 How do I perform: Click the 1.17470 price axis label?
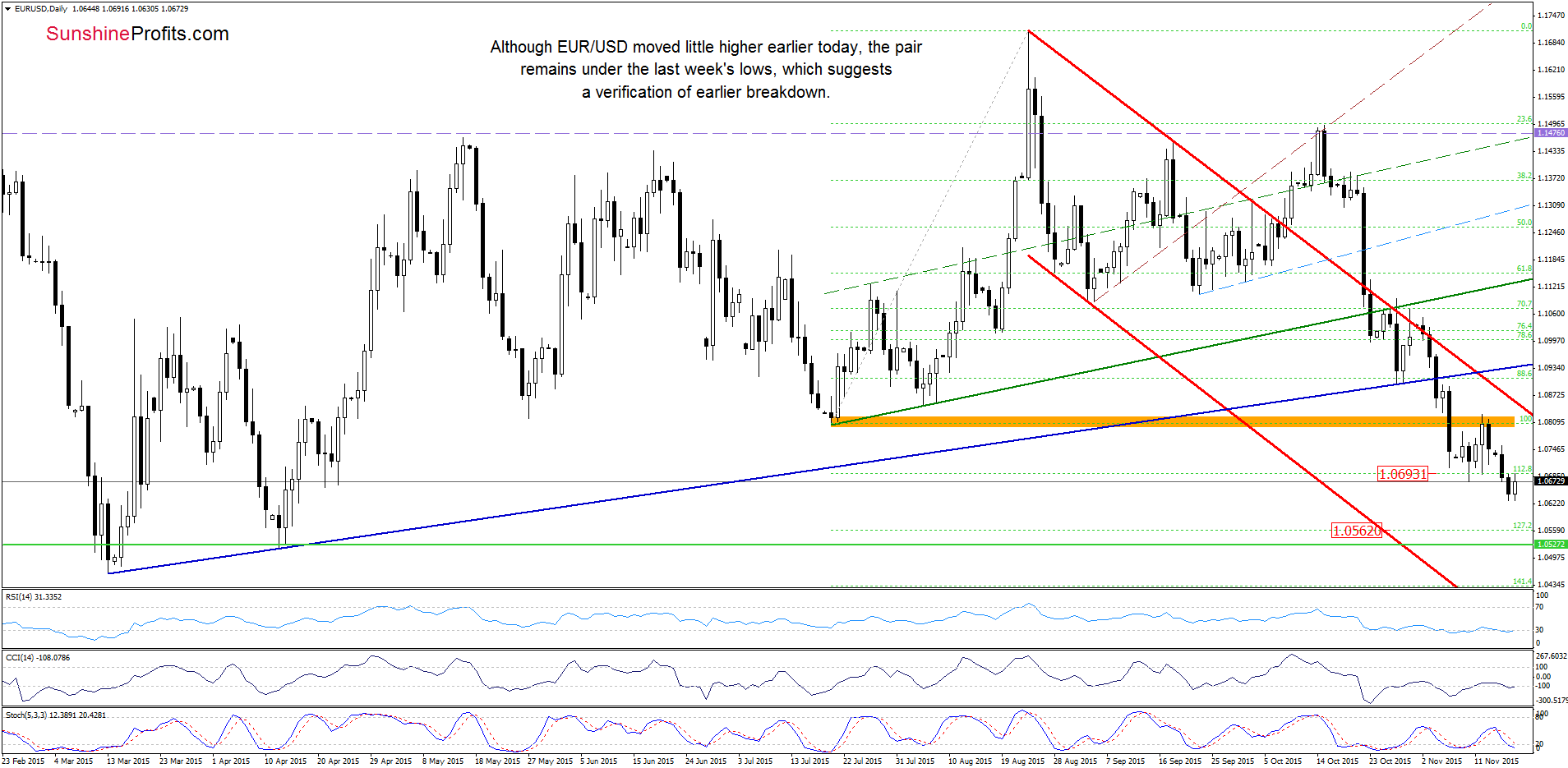pyautogui.click(x=1551, y=16)
